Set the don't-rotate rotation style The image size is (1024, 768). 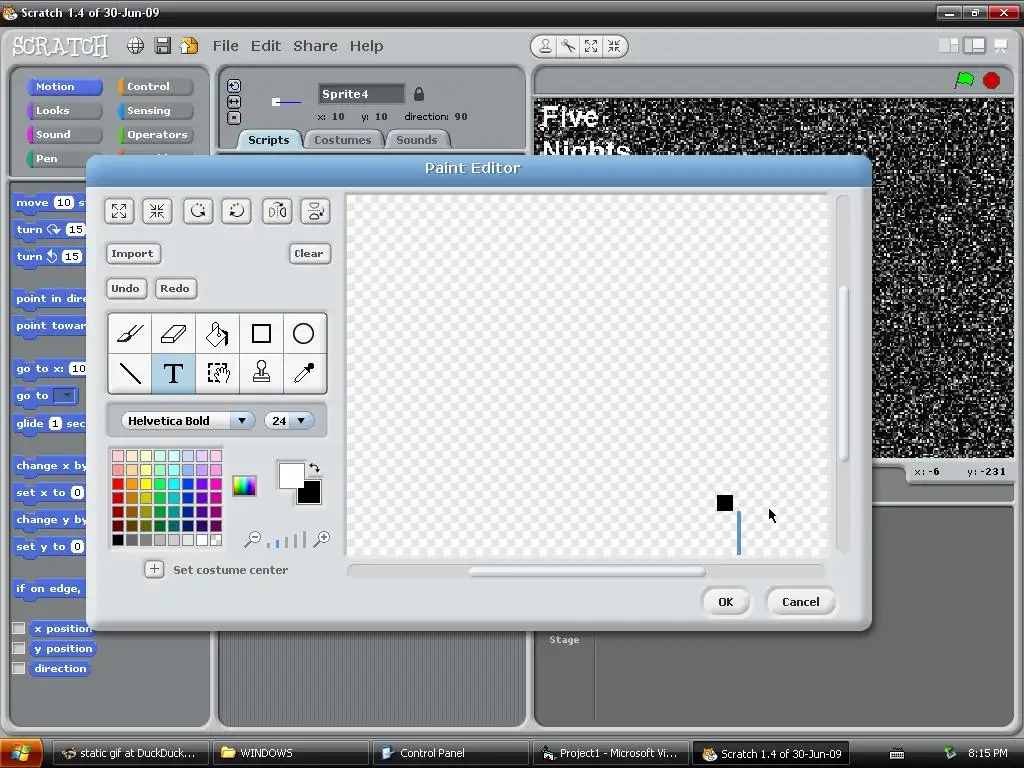pyautogui.click(x=234, y=118)
